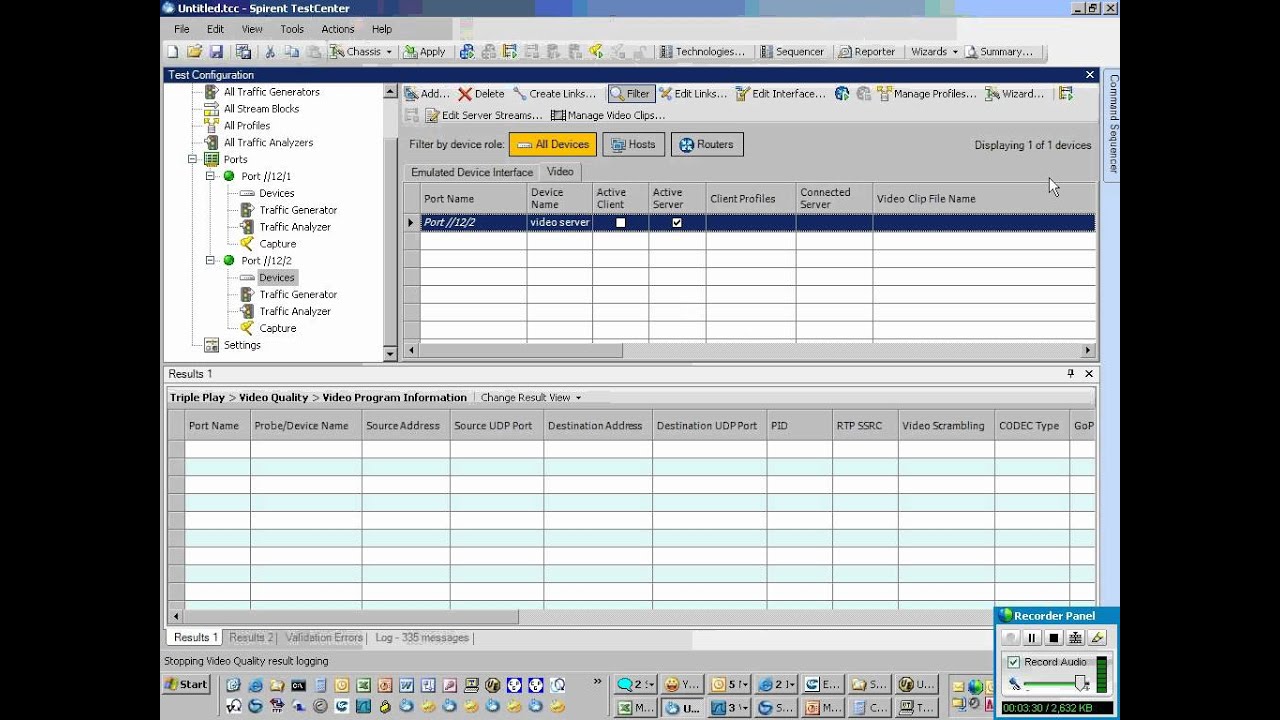The height and width of the screenshot is (720, 1280).
Task: Click the Summary toolbar button
Action: [x=999, y=52]
